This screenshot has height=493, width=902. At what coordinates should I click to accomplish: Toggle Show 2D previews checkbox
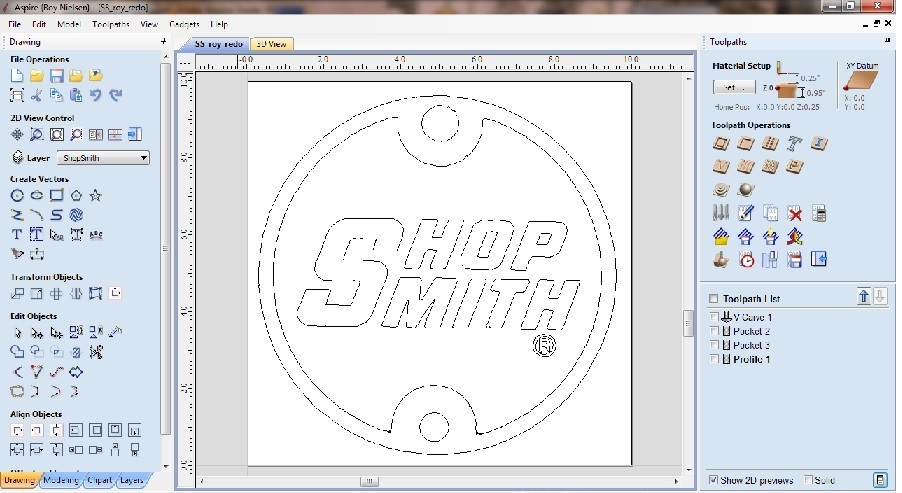tap(713, 480)
